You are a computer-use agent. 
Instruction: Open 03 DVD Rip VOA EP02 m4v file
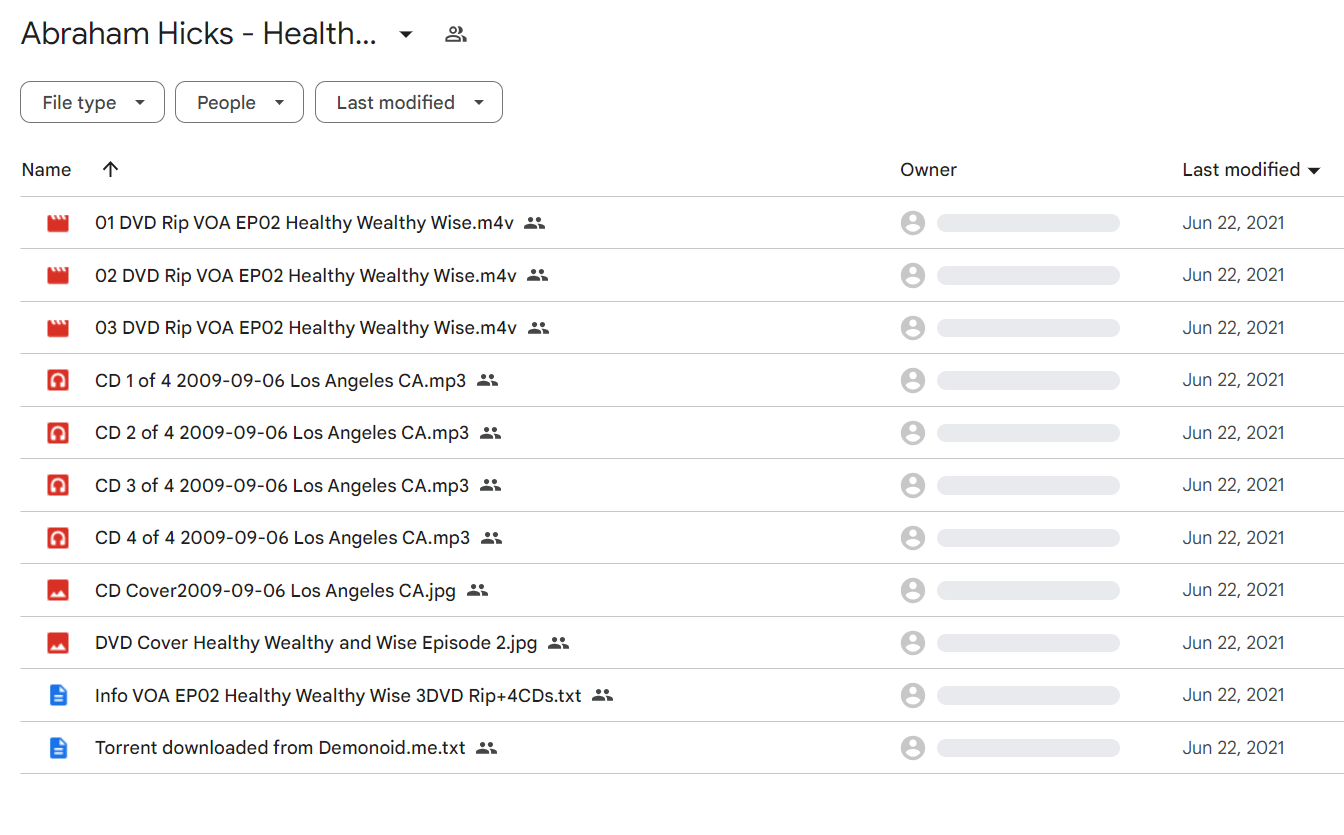(306, 328)
